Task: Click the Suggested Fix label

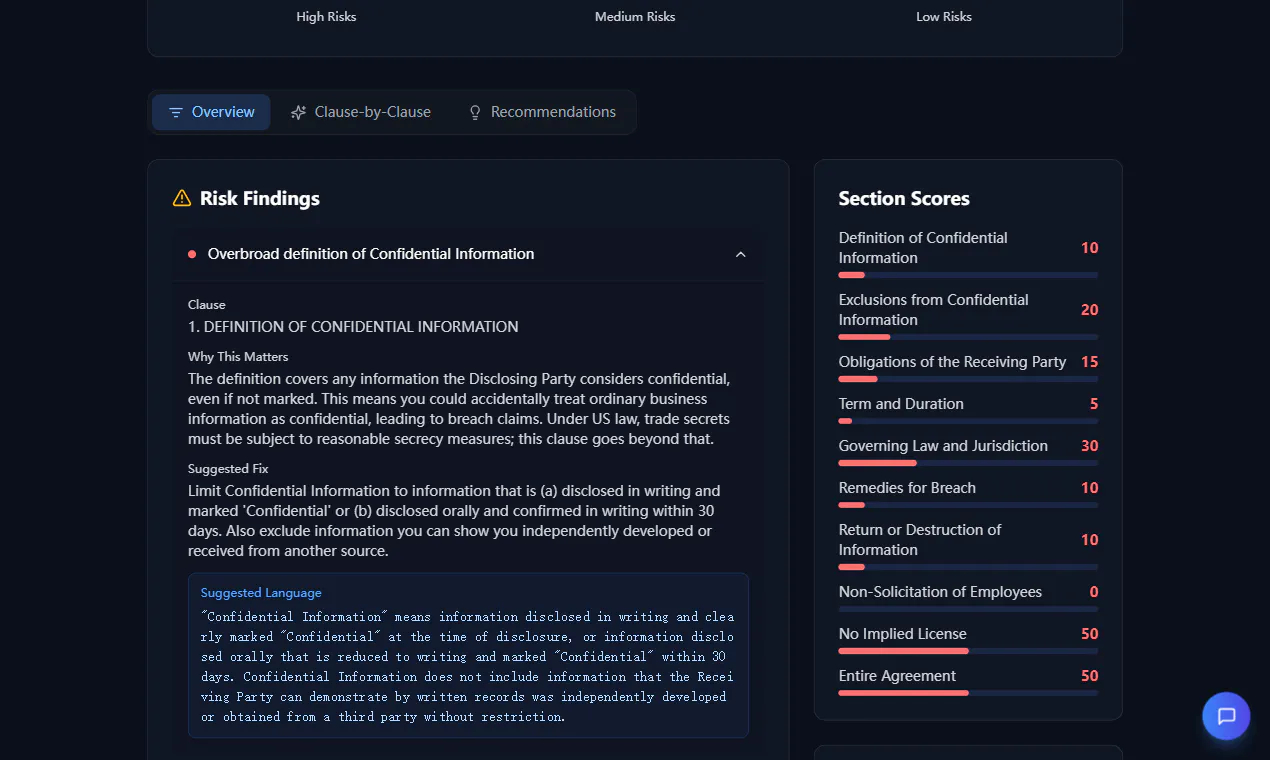Action: [x=228, y=469]
